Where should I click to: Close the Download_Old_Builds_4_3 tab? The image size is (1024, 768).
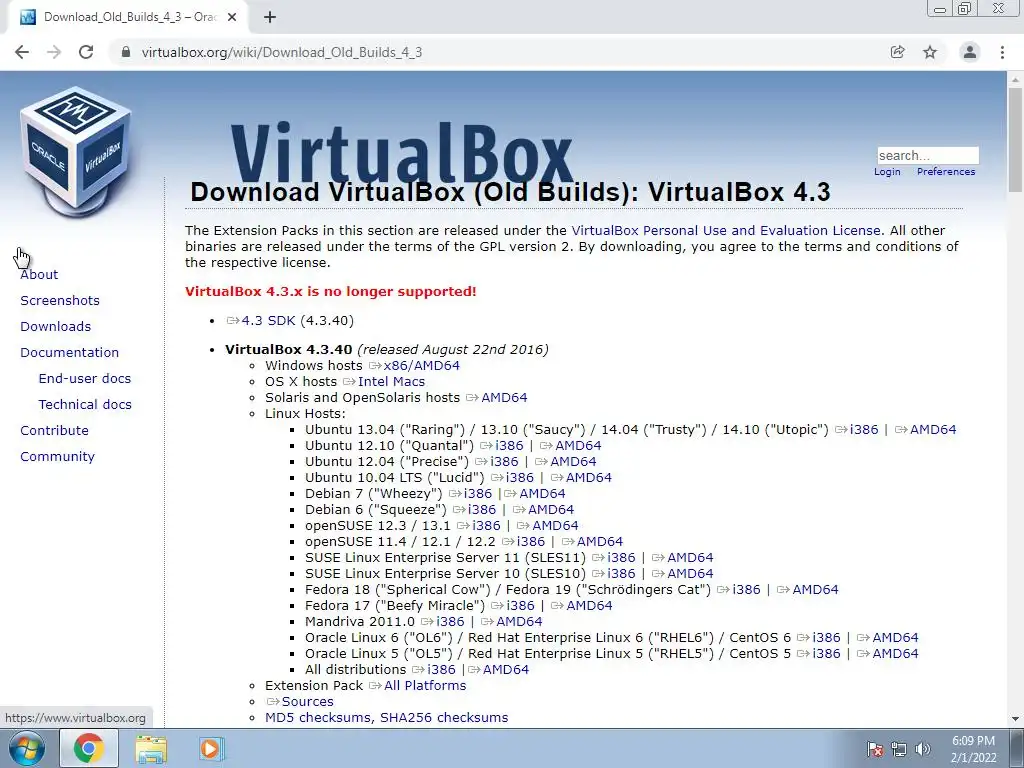pyautogui.click(x=232, y=18)
